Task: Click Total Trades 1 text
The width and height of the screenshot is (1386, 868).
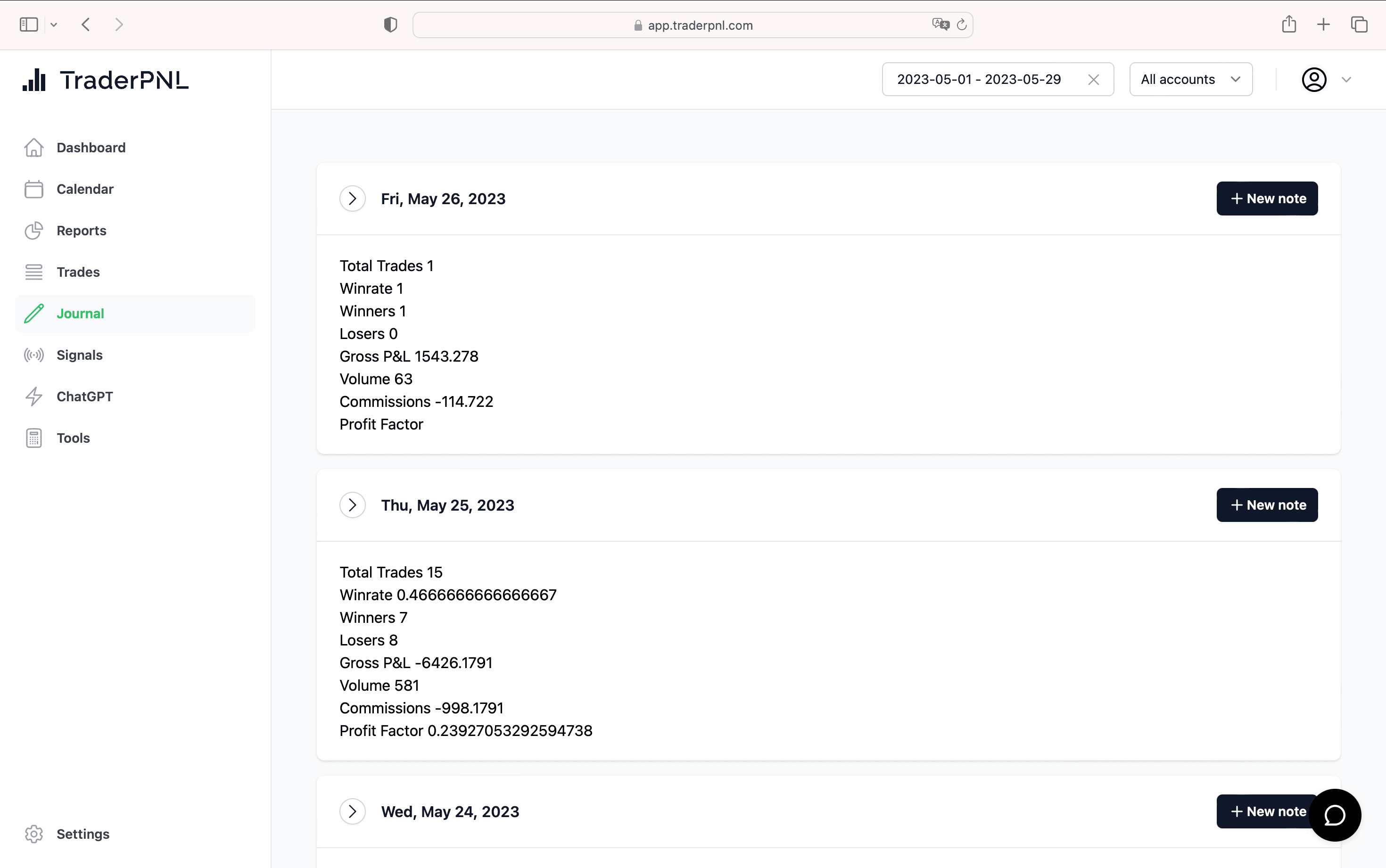Action: pyautogui.click(x=386, y=266)
